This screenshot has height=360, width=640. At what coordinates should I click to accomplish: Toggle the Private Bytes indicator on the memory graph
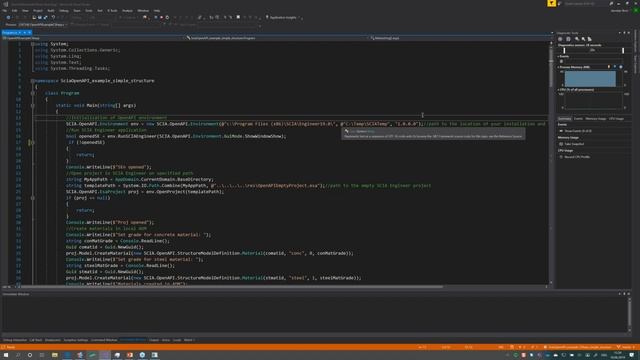point(621,67)
